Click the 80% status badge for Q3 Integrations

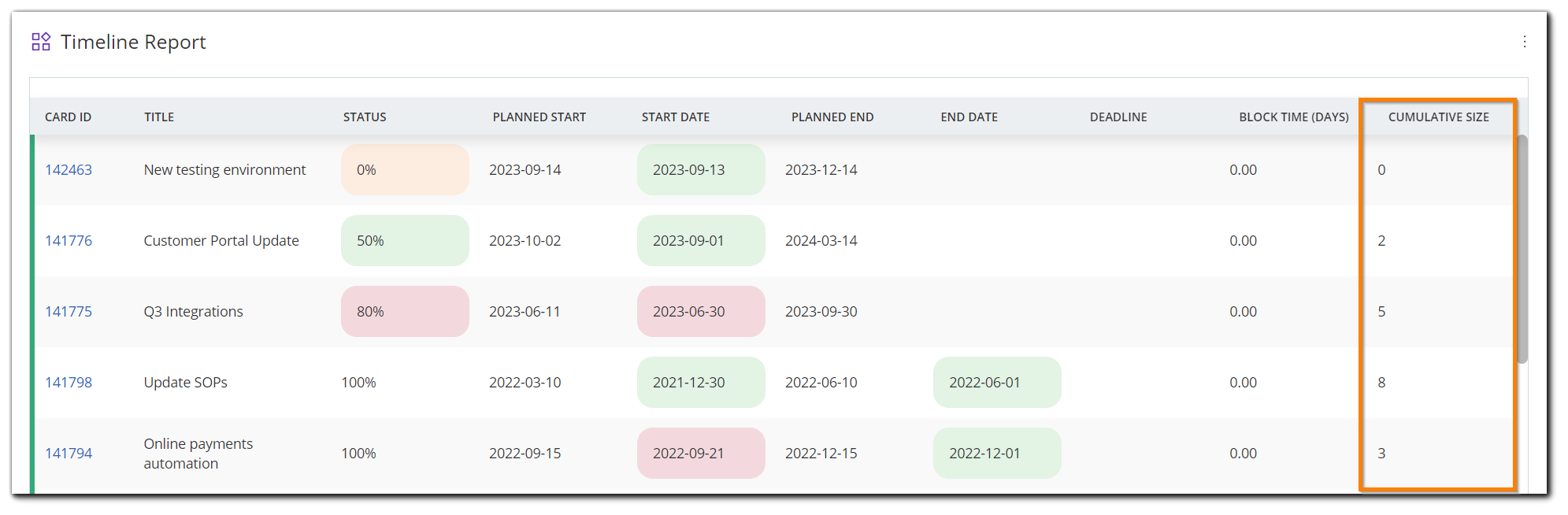(x=404, y=311)
